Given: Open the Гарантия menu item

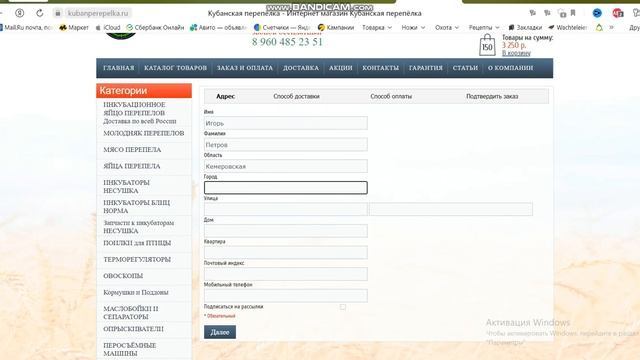Looking at the screenshot, I should pyautogui.click(x=426, y=68).
